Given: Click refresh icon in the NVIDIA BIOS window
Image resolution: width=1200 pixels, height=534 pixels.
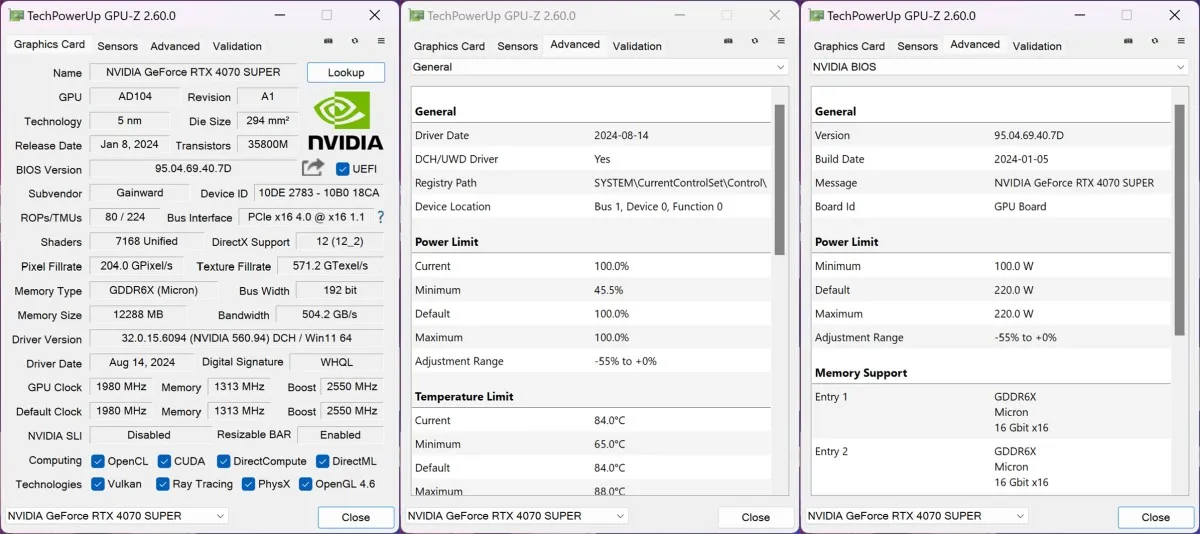Looking at the screenshot, I should 1155,41.
